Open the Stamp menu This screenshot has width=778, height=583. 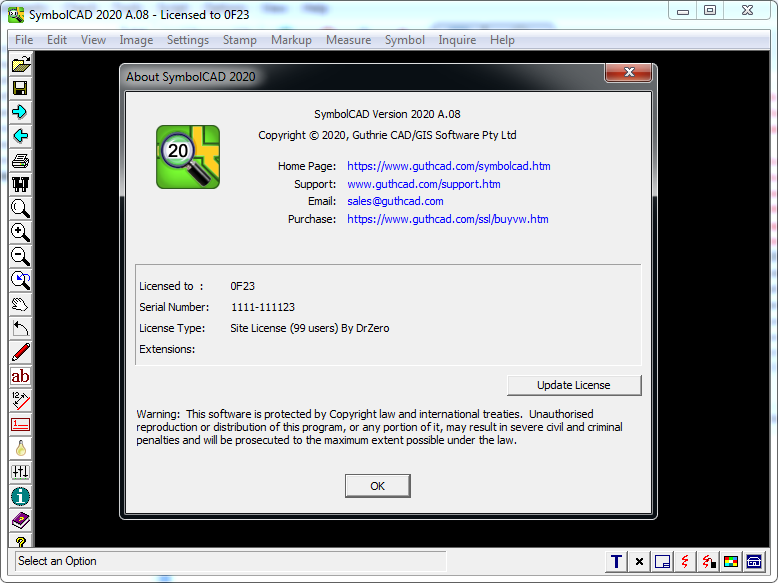240,40
